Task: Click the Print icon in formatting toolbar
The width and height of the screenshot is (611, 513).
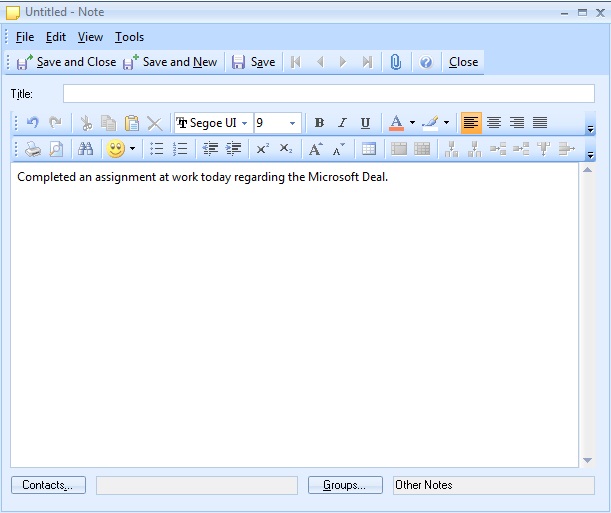Action: click(x=33, y=149)
